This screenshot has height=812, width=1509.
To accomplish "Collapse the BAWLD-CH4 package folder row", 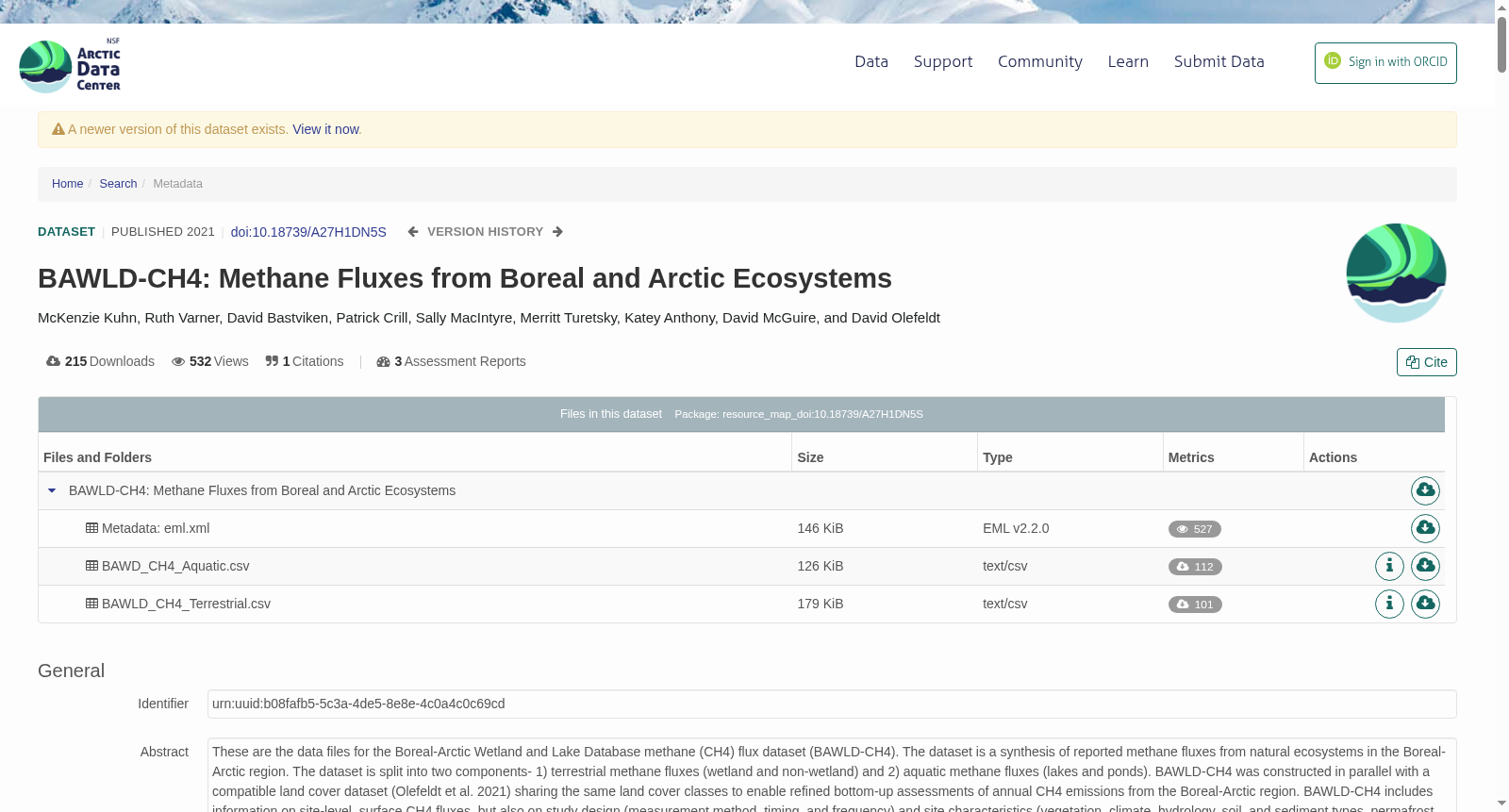I will [x=52, y=490].
